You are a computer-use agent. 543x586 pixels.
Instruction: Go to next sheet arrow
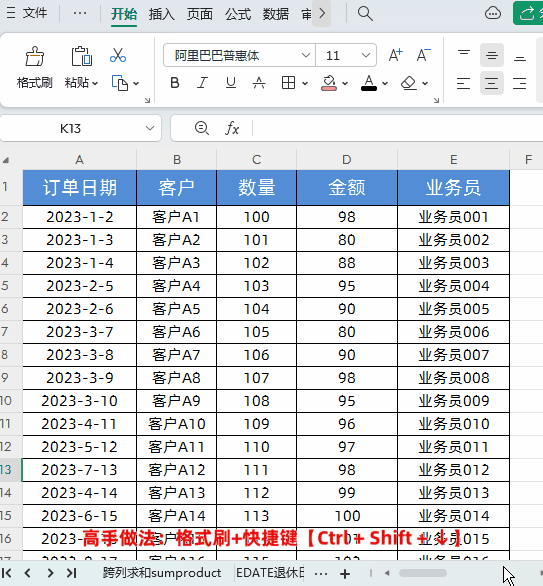pyautogui.click(x=50, y=573)
